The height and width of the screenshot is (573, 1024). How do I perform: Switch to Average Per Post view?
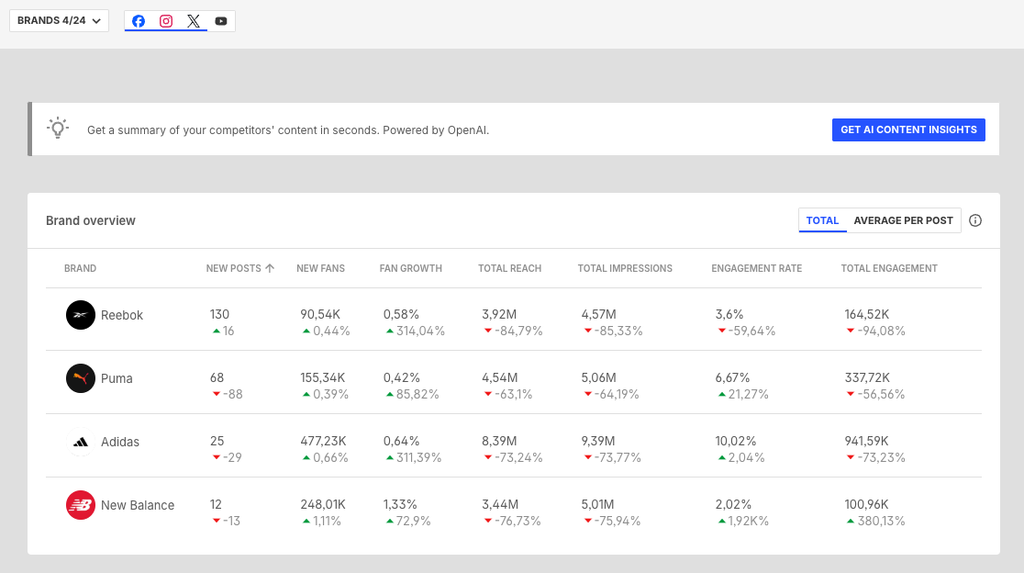[x=903, y=220]
